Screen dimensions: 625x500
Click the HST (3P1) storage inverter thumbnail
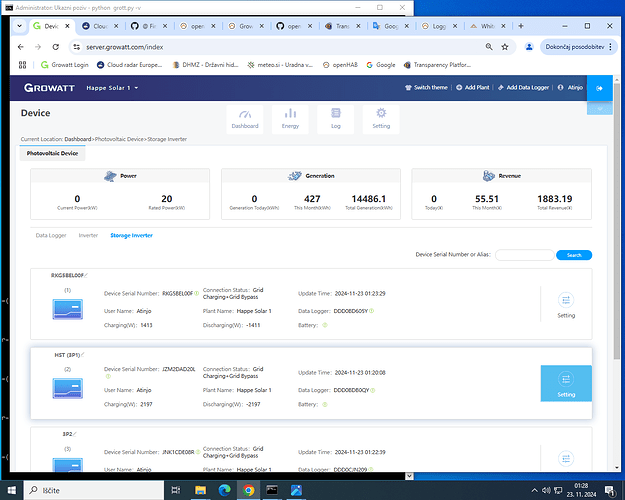[68, 388]
